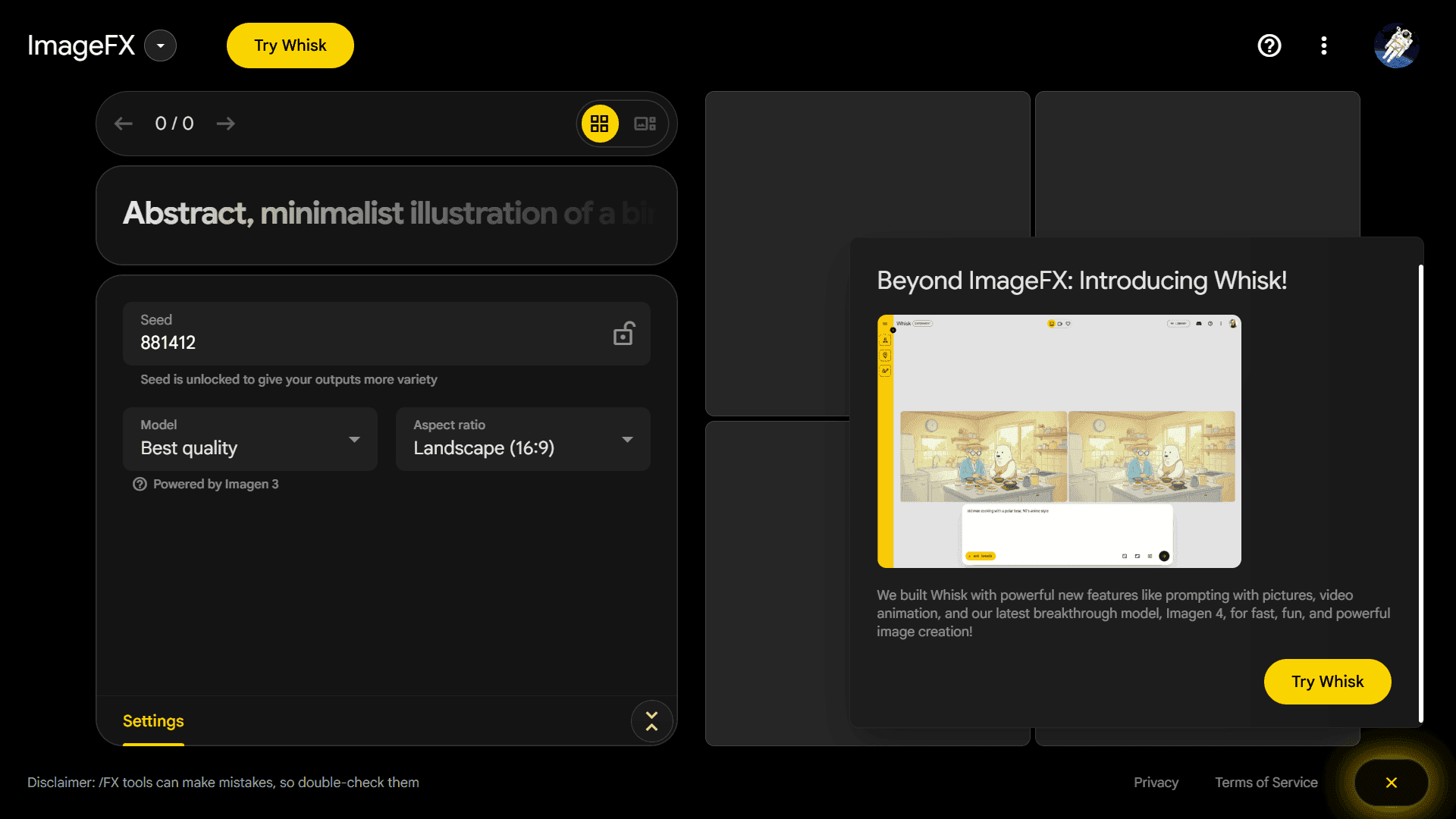Click Try Whisk button in popup
The width and height of the screenshot is (1456, 819).
tap(1327, 681)
